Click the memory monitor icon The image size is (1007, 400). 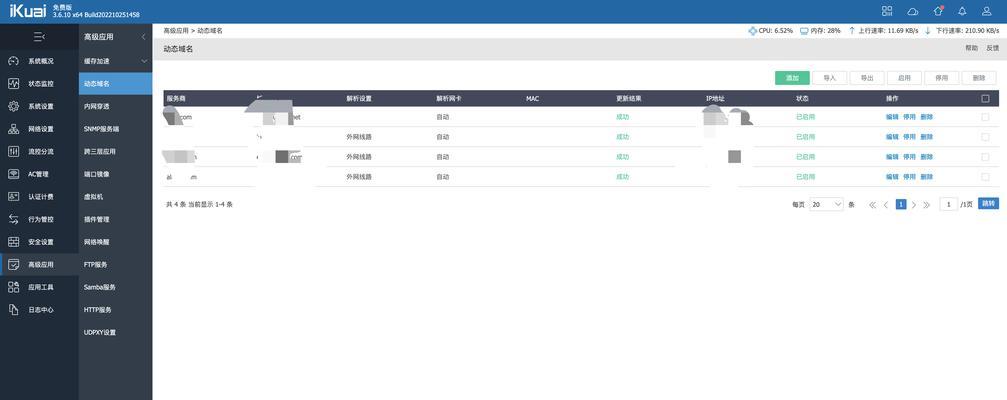pos(804,30)
